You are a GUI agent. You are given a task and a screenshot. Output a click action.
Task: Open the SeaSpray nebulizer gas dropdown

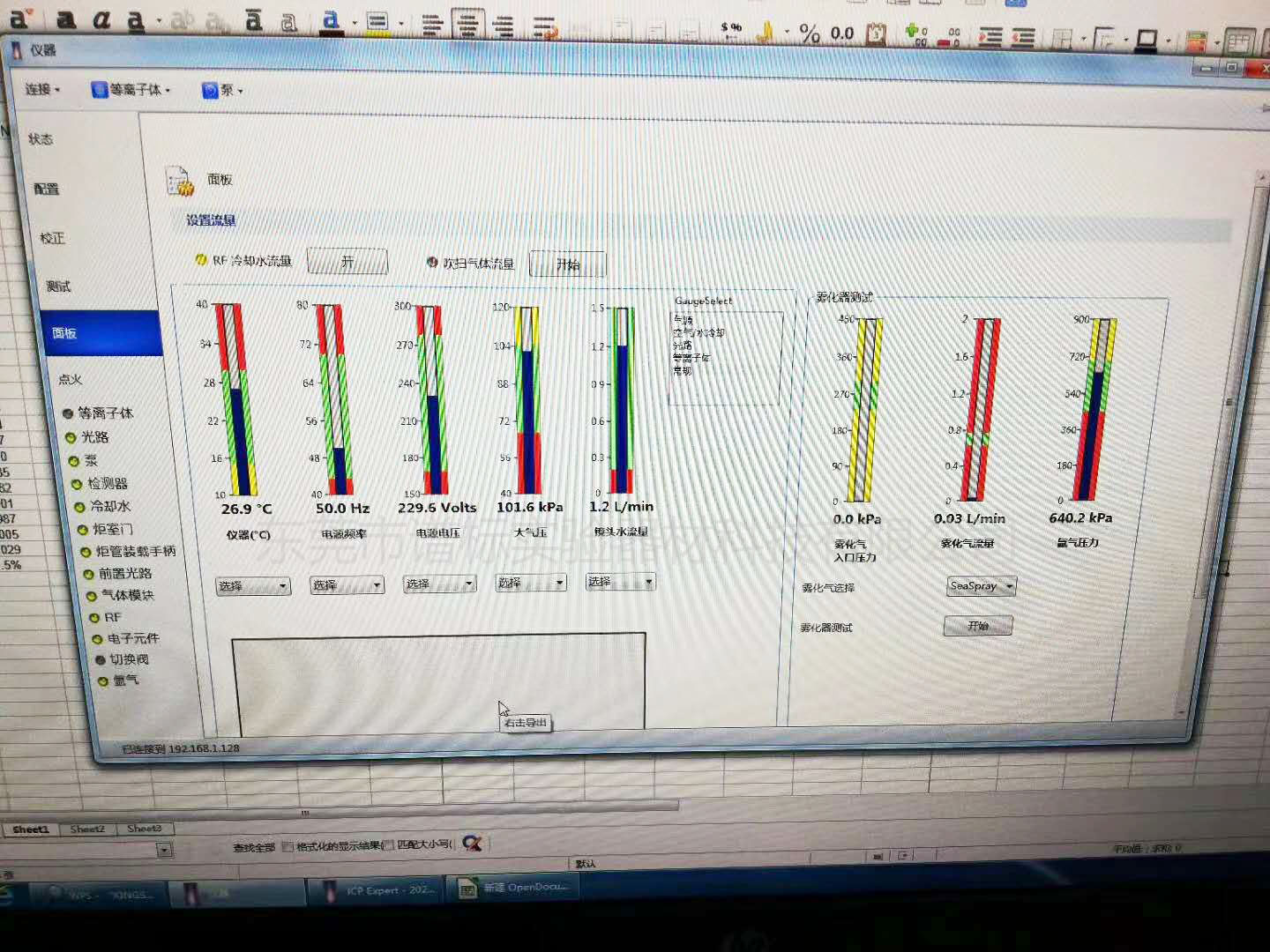coord(981,586)
